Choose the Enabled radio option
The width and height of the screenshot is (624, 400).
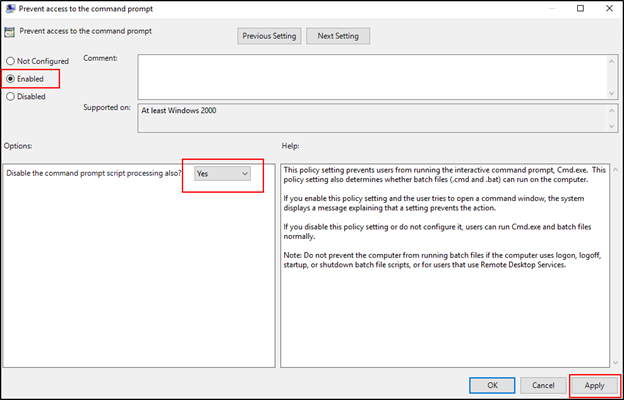[11, 78]
